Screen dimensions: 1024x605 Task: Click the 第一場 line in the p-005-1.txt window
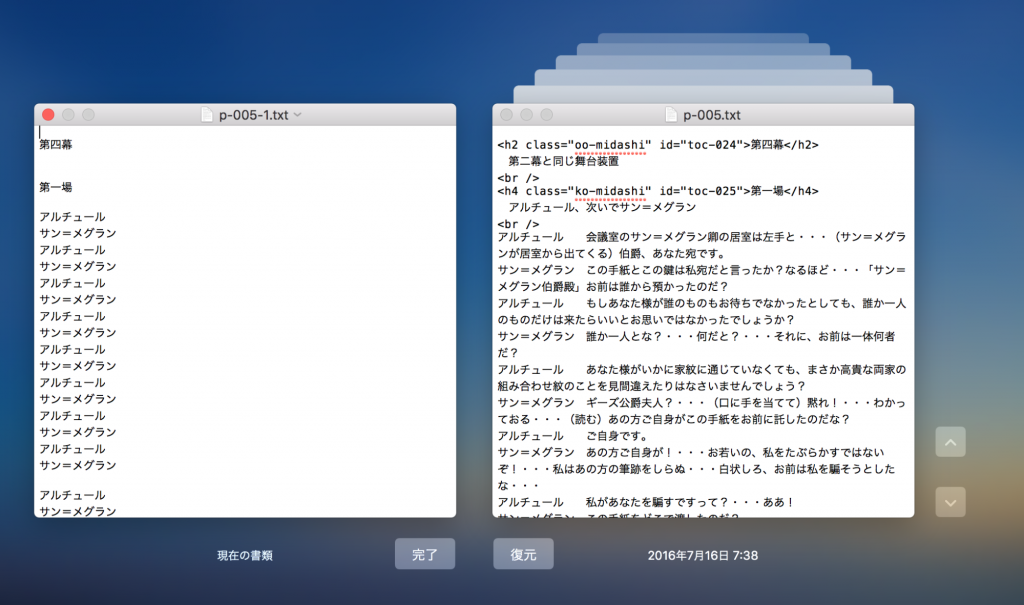pos(56,188)
